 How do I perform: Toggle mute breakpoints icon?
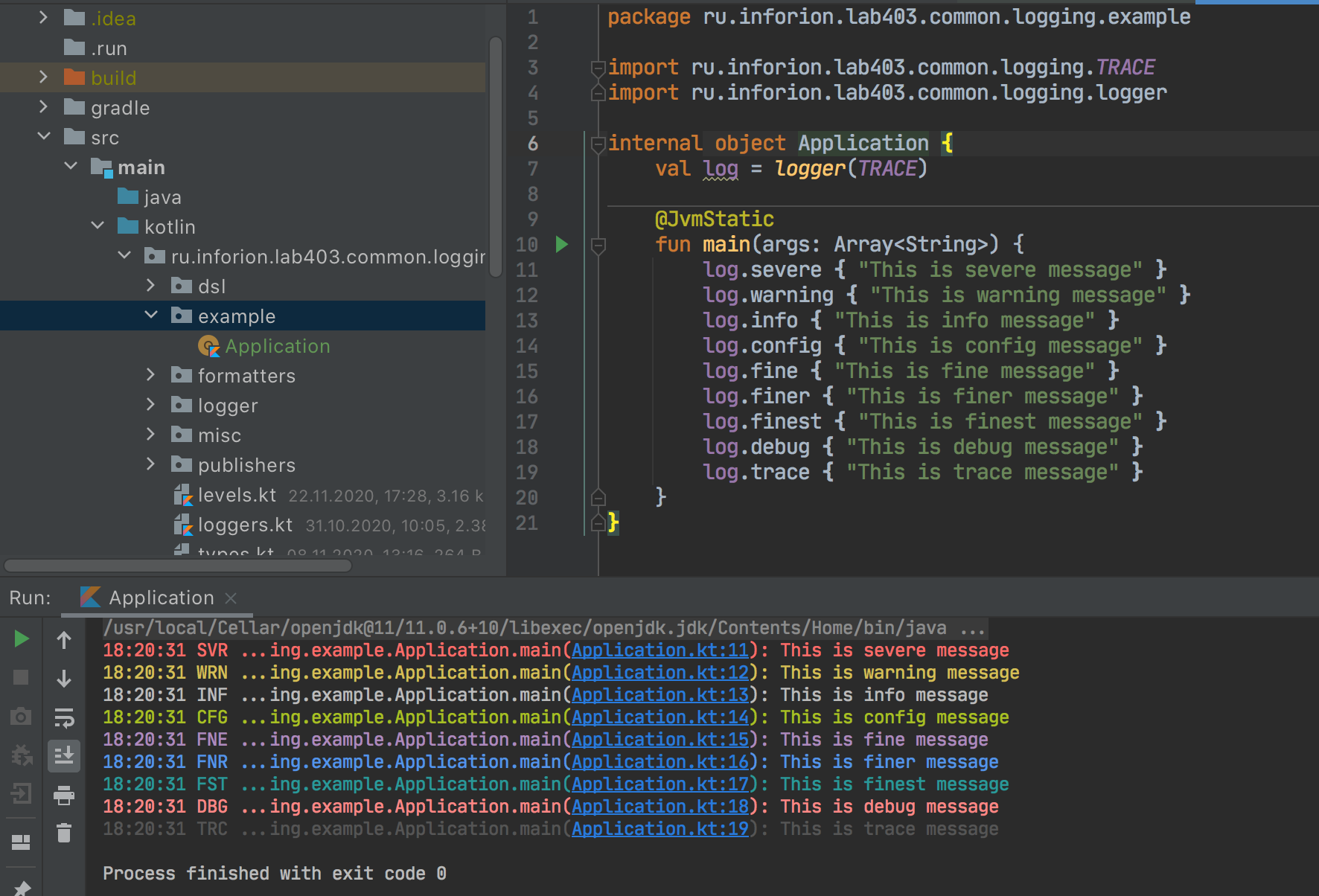21,755
